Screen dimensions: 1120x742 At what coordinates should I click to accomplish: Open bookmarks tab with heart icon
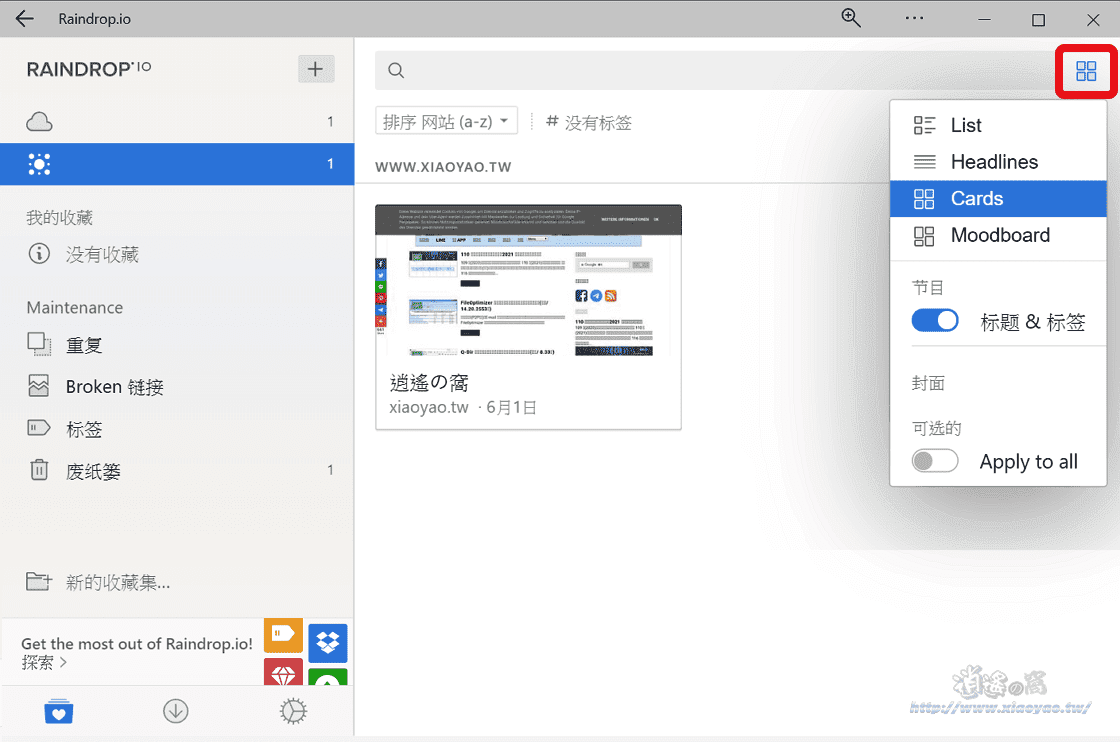click(59, 711)
